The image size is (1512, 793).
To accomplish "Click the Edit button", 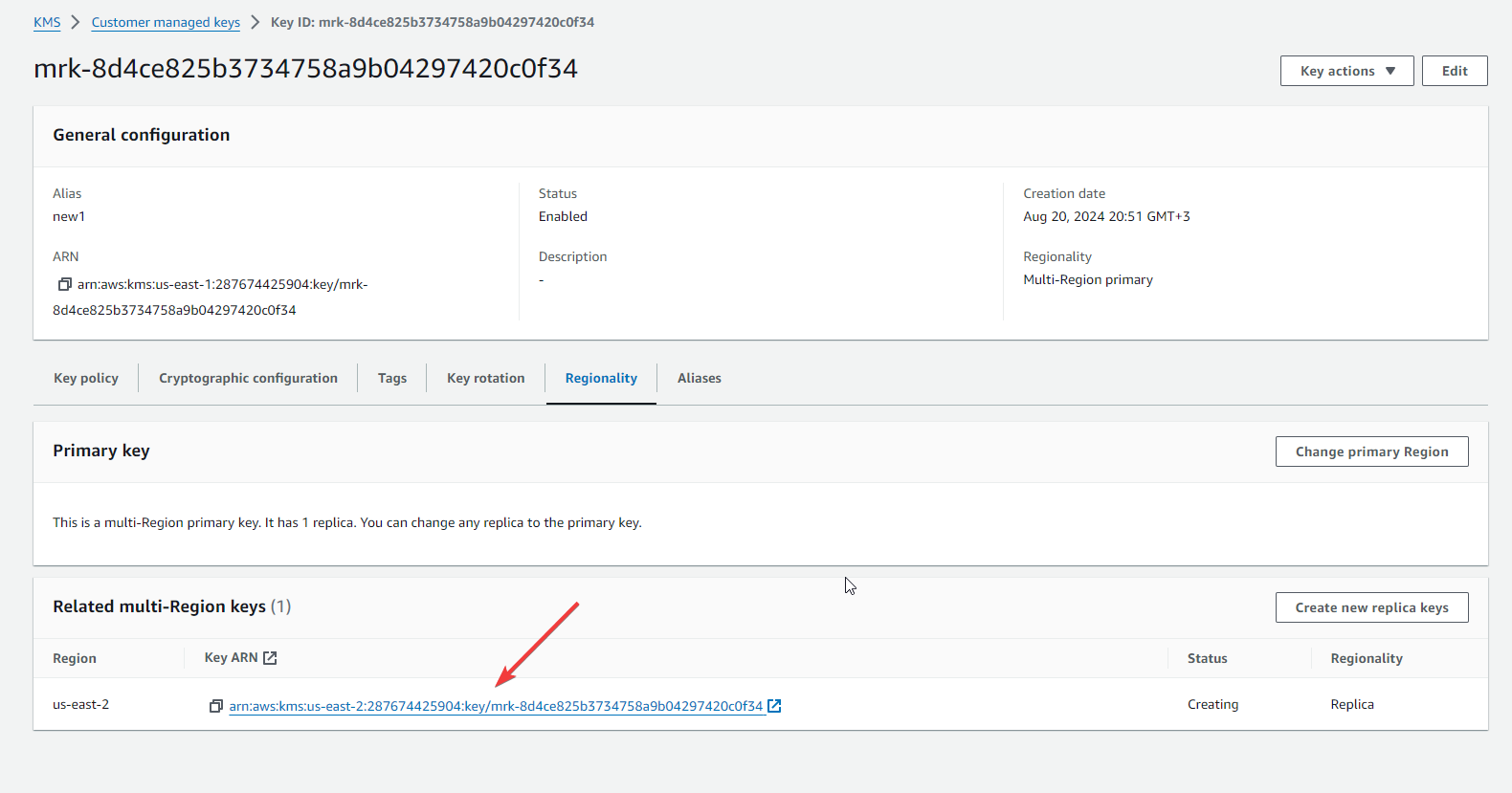I will [x=1455, y=71].
